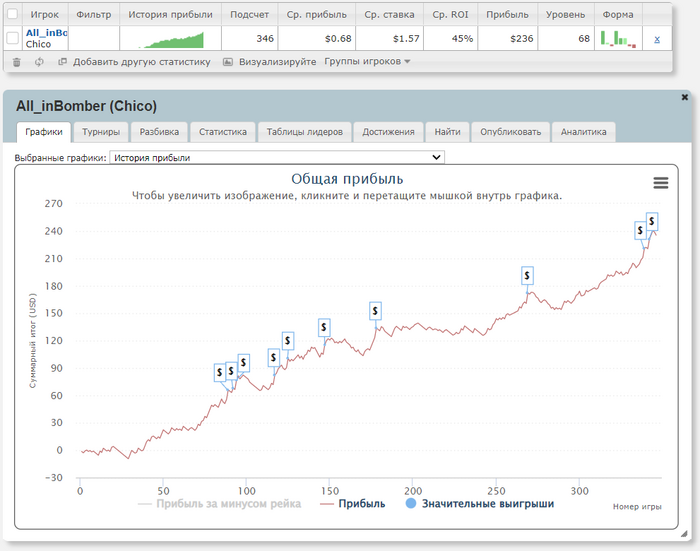The width and height of the screenshot is (700, 551).
Task: Sort by the Прибыль column header
Action: coord(507,14)
